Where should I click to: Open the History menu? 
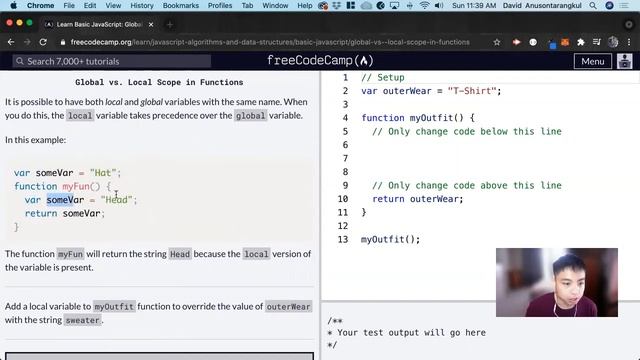(142, 5)
